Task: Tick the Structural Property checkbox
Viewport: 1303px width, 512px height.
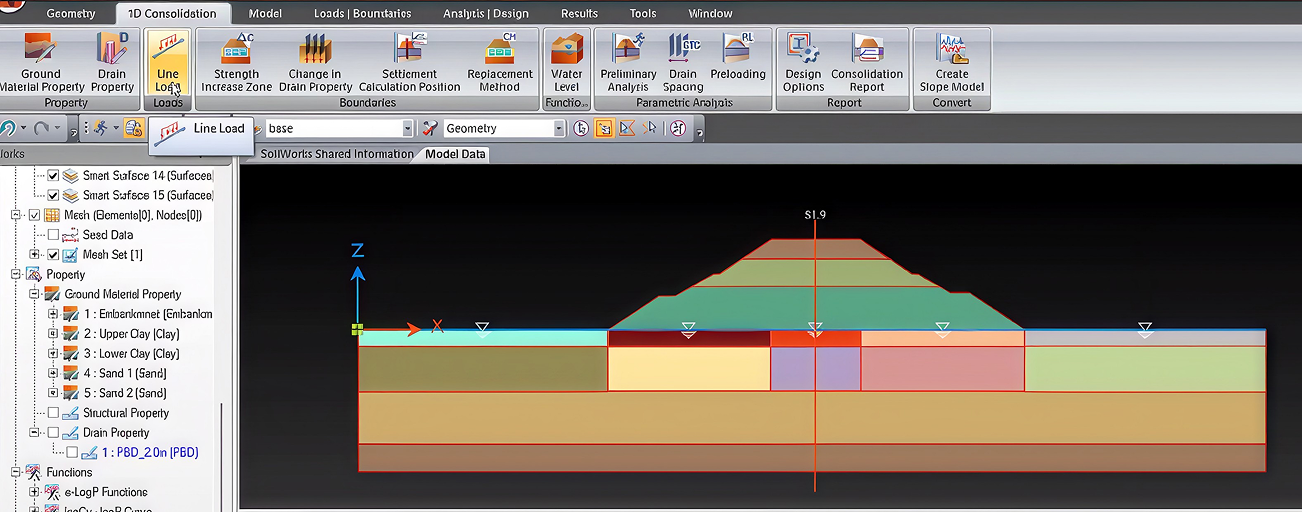Action: pos(54,413)
